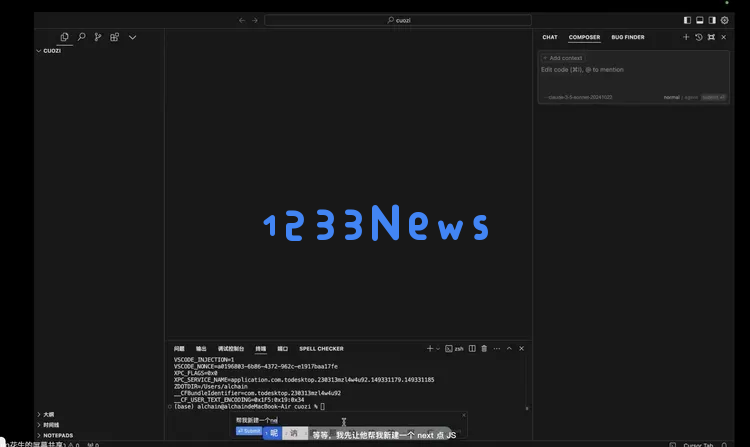
Task: Open the Cursor Tab status bar item
Action: click(x=698, y=445)
